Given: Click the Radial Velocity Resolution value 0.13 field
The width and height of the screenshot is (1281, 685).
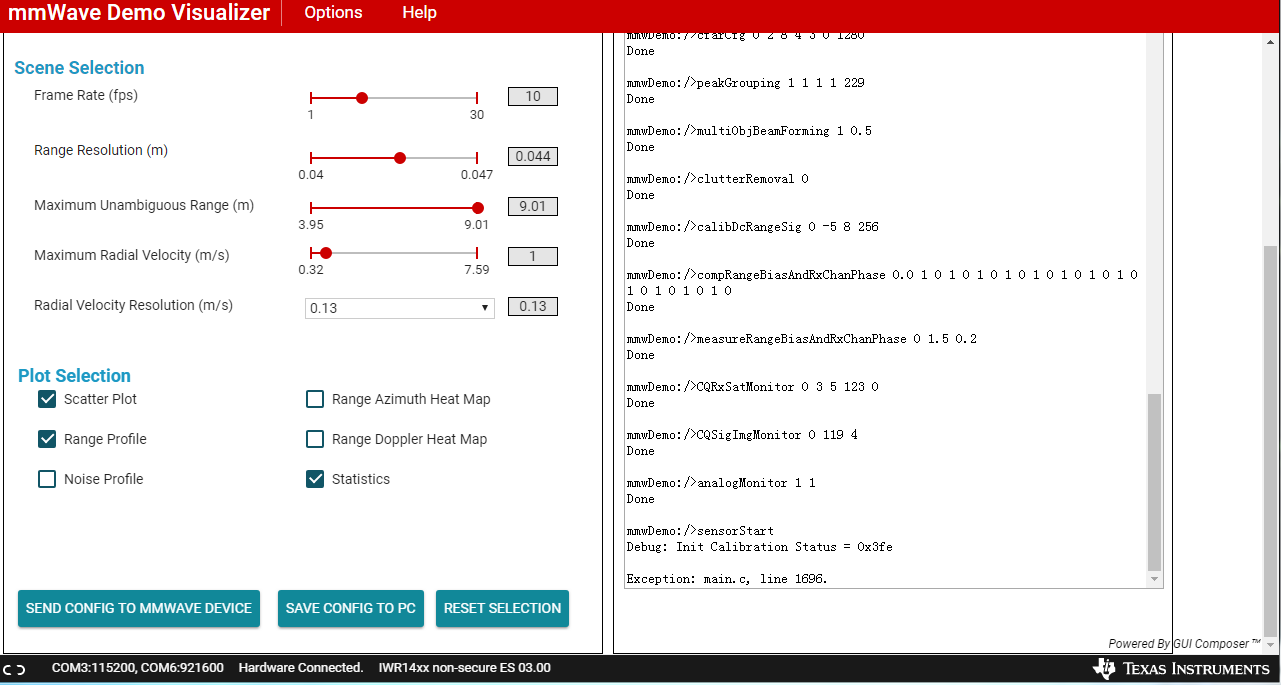Looking at the screenshot, I should [x=533, y=307].
